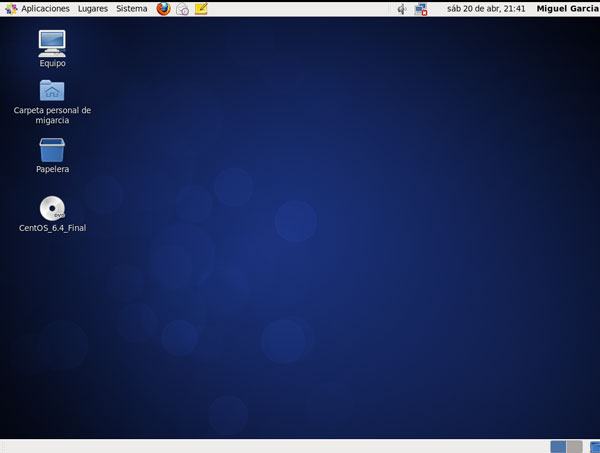Open the Miguel Garcia user menu
600x453 pixels.
[568, 8]
